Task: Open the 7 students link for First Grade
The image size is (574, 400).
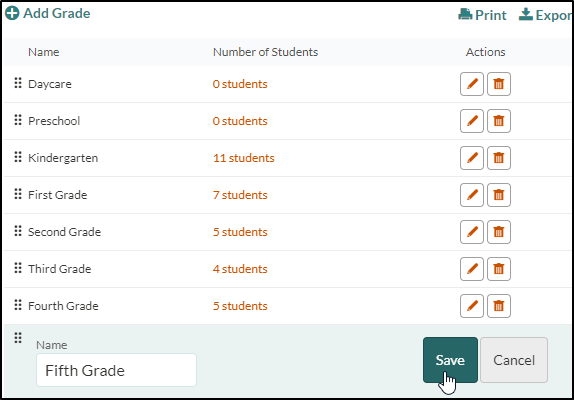Action: (x=240, y=195)
